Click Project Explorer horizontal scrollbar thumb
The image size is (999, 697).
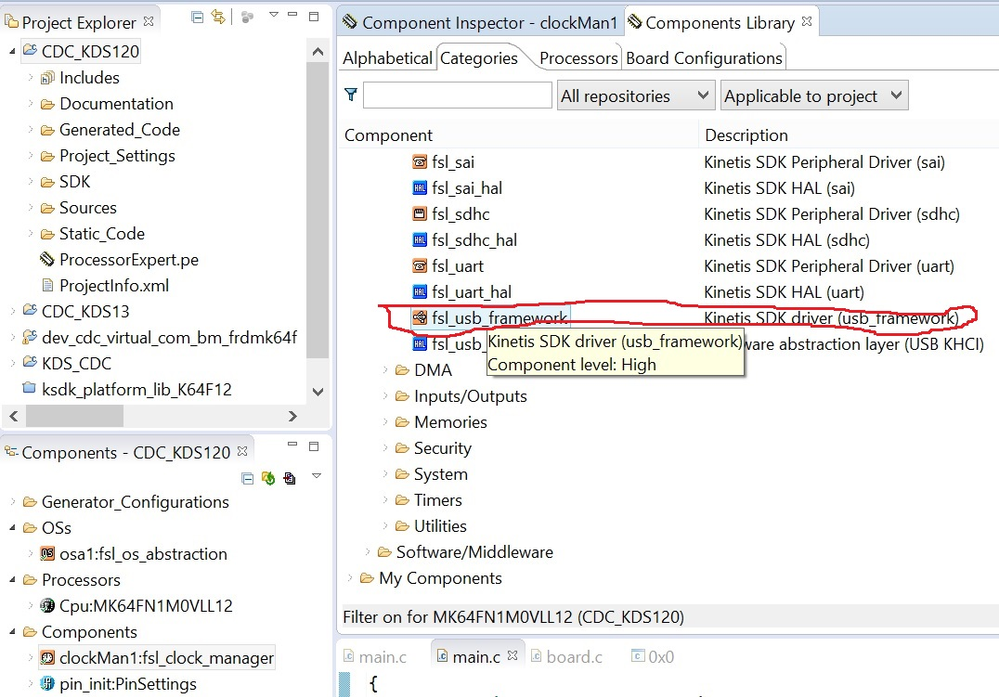(75, 416)
